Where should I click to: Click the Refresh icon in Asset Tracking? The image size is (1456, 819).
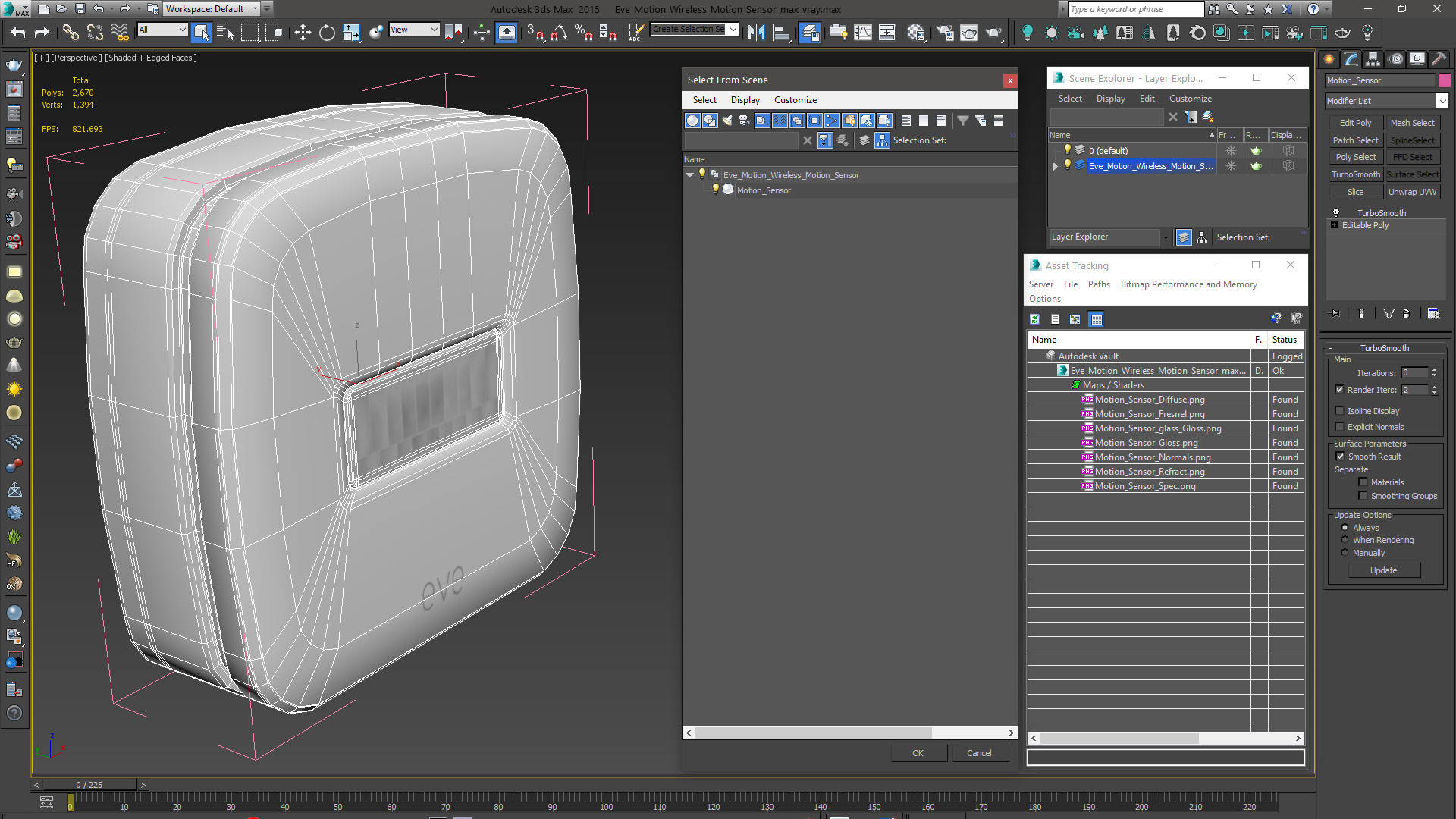click(1034, 319)
